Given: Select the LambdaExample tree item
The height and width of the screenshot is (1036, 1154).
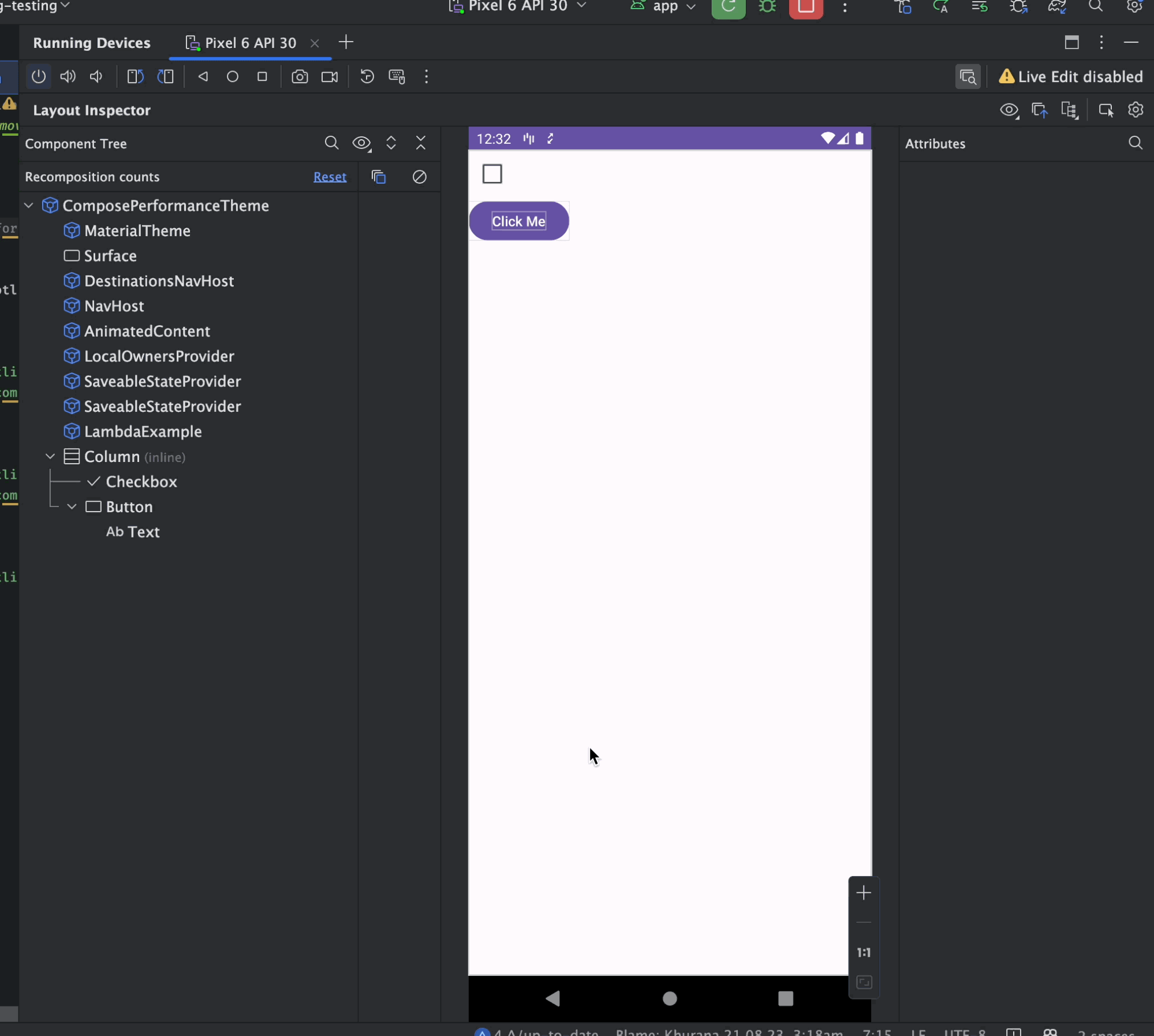Looking at the screenshot, I should [143, 431].
